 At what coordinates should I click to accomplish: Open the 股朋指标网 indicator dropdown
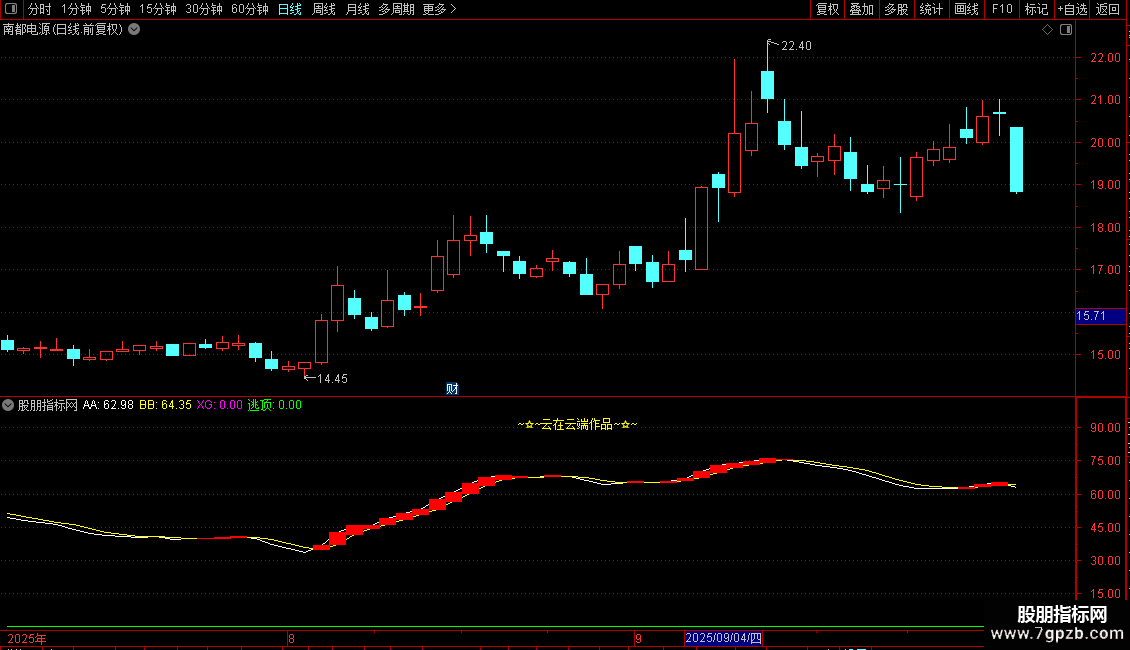[x=8, y=405]
